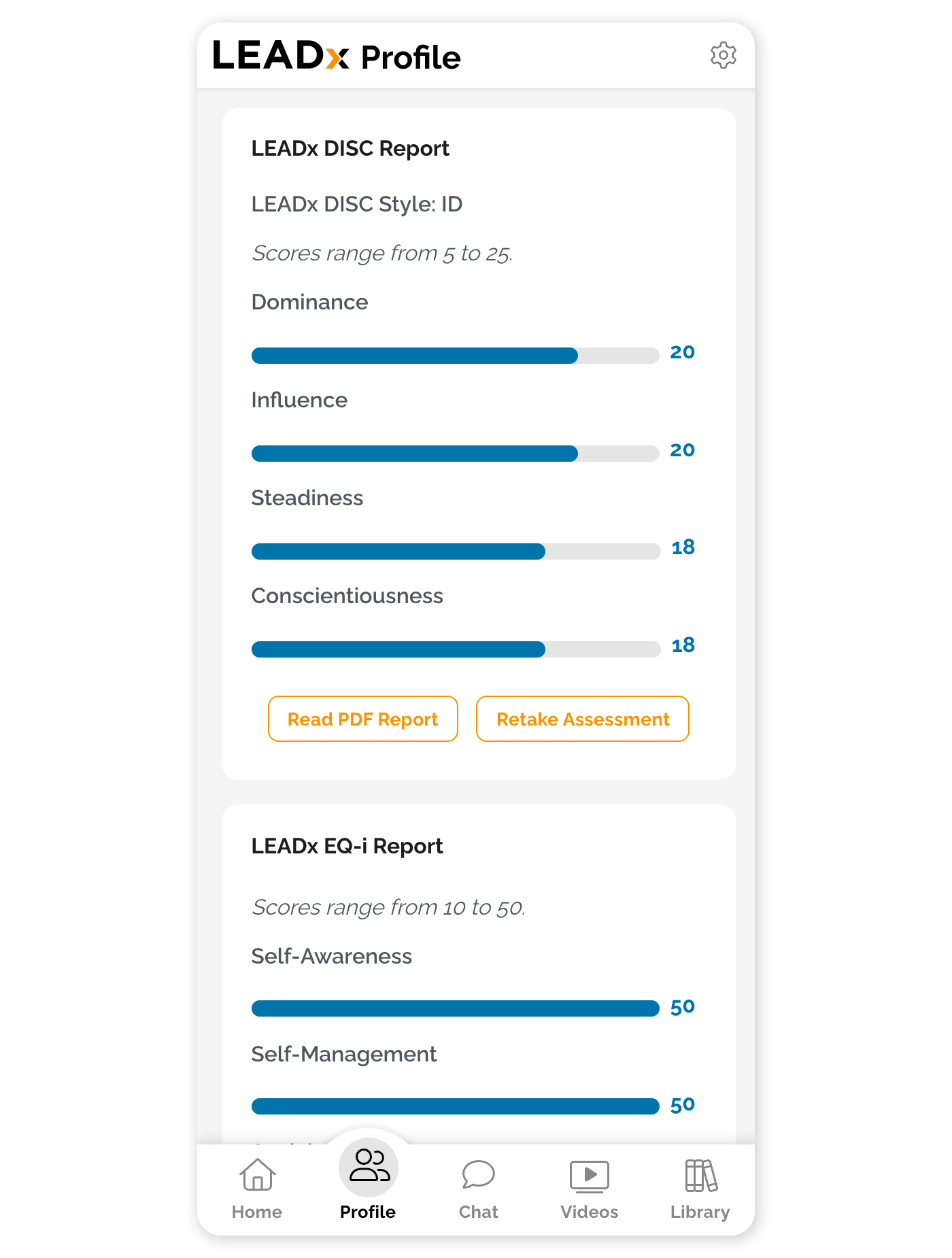
Task: Click the Dominance score bar
Action: (455, 356)
